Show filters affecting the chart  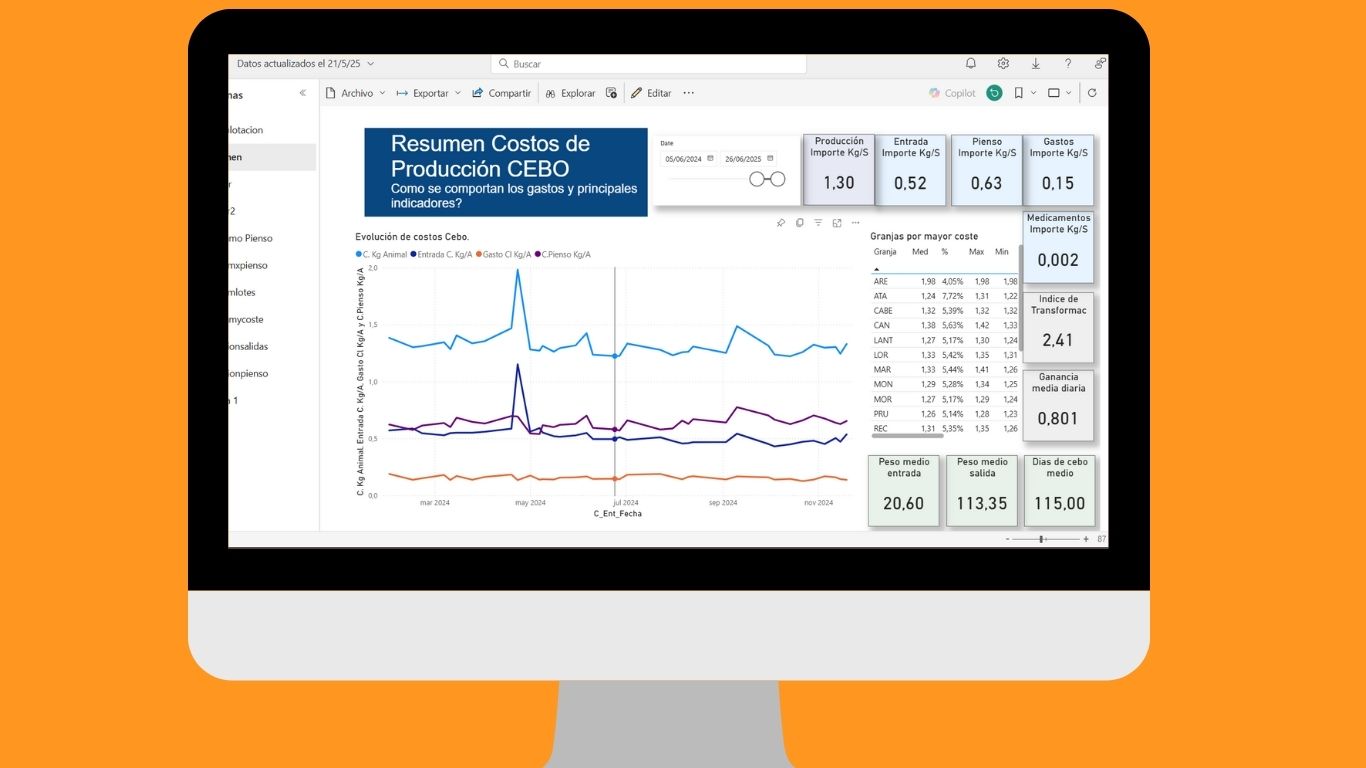(818, 223)
